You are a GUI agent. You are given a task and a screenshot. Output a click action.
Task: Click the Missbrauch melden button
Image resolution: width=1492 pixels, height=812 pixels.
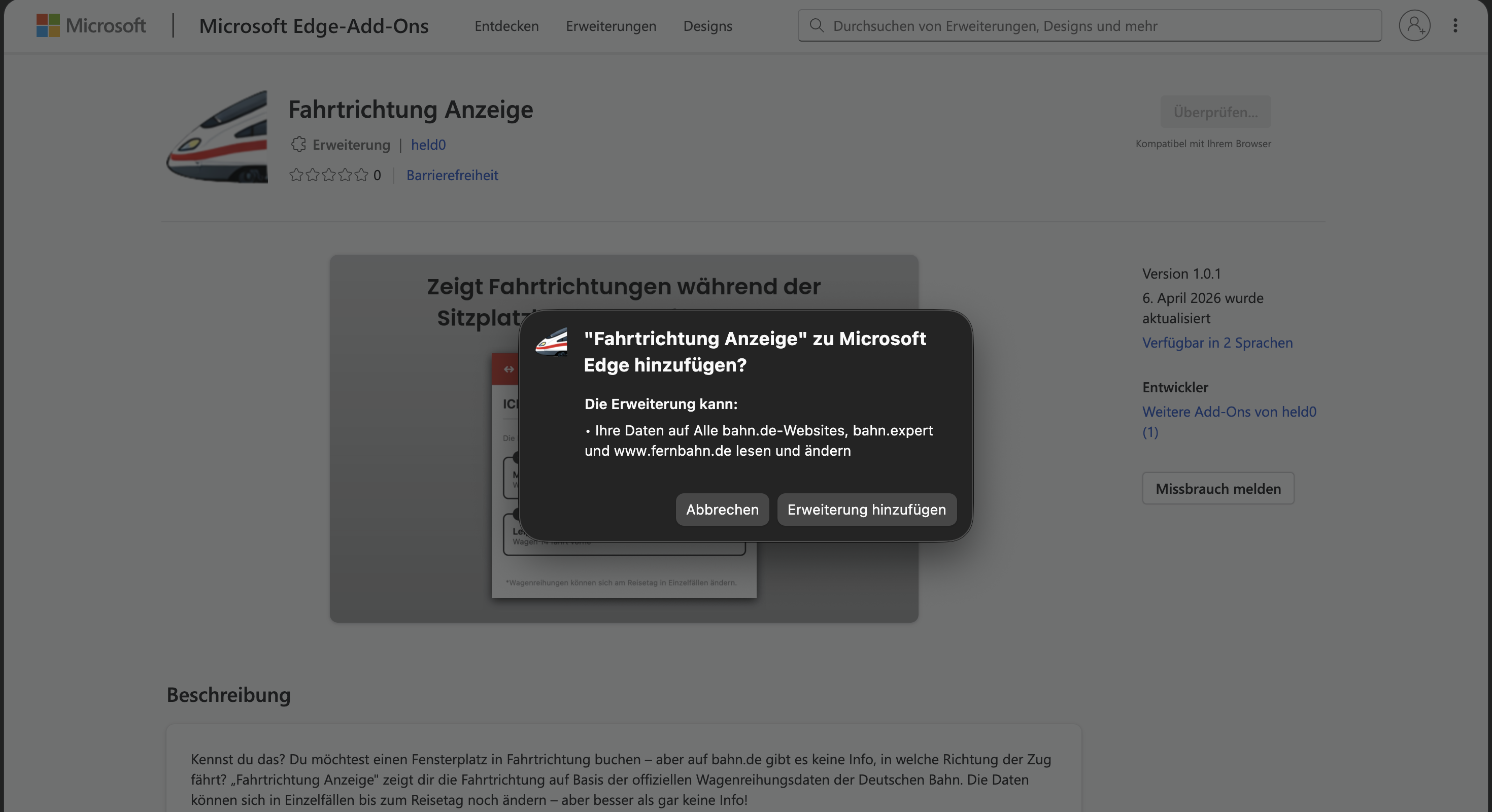click(1218, 488)
